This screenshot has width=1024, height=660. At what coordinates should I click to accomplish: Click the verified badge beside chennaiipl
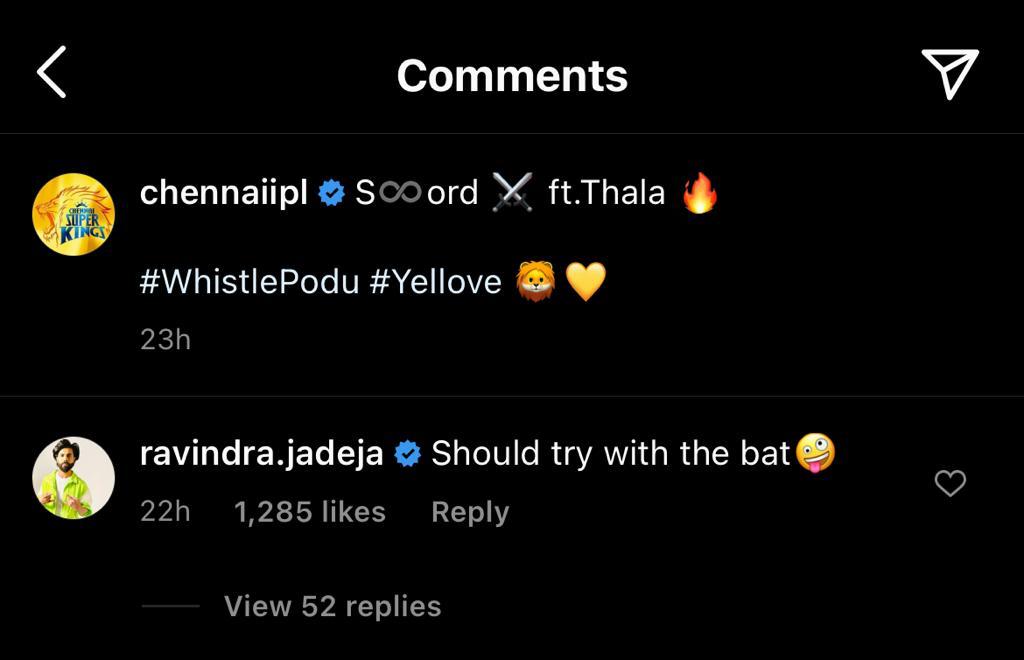click(x=331, y=193)
